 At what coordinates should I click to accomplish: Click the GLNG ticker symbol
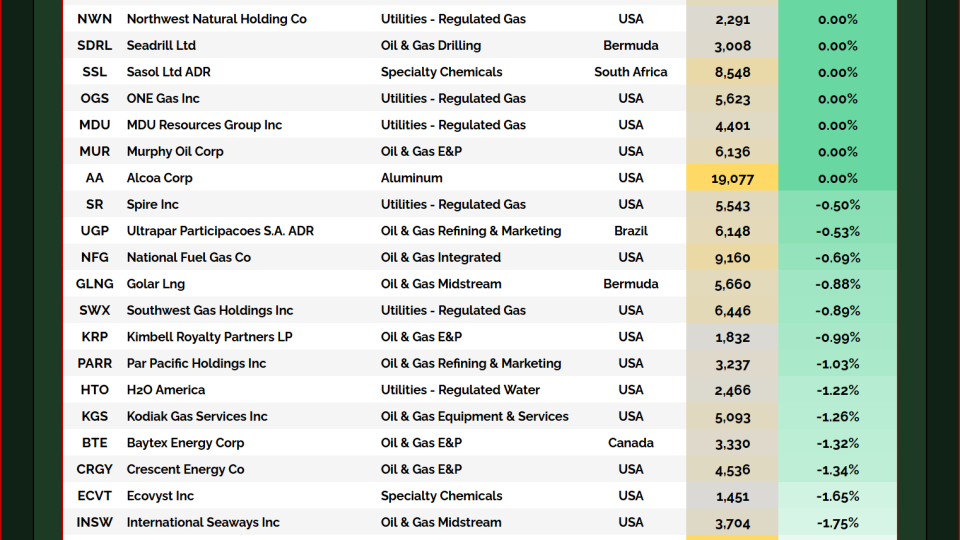coord(94,284)
